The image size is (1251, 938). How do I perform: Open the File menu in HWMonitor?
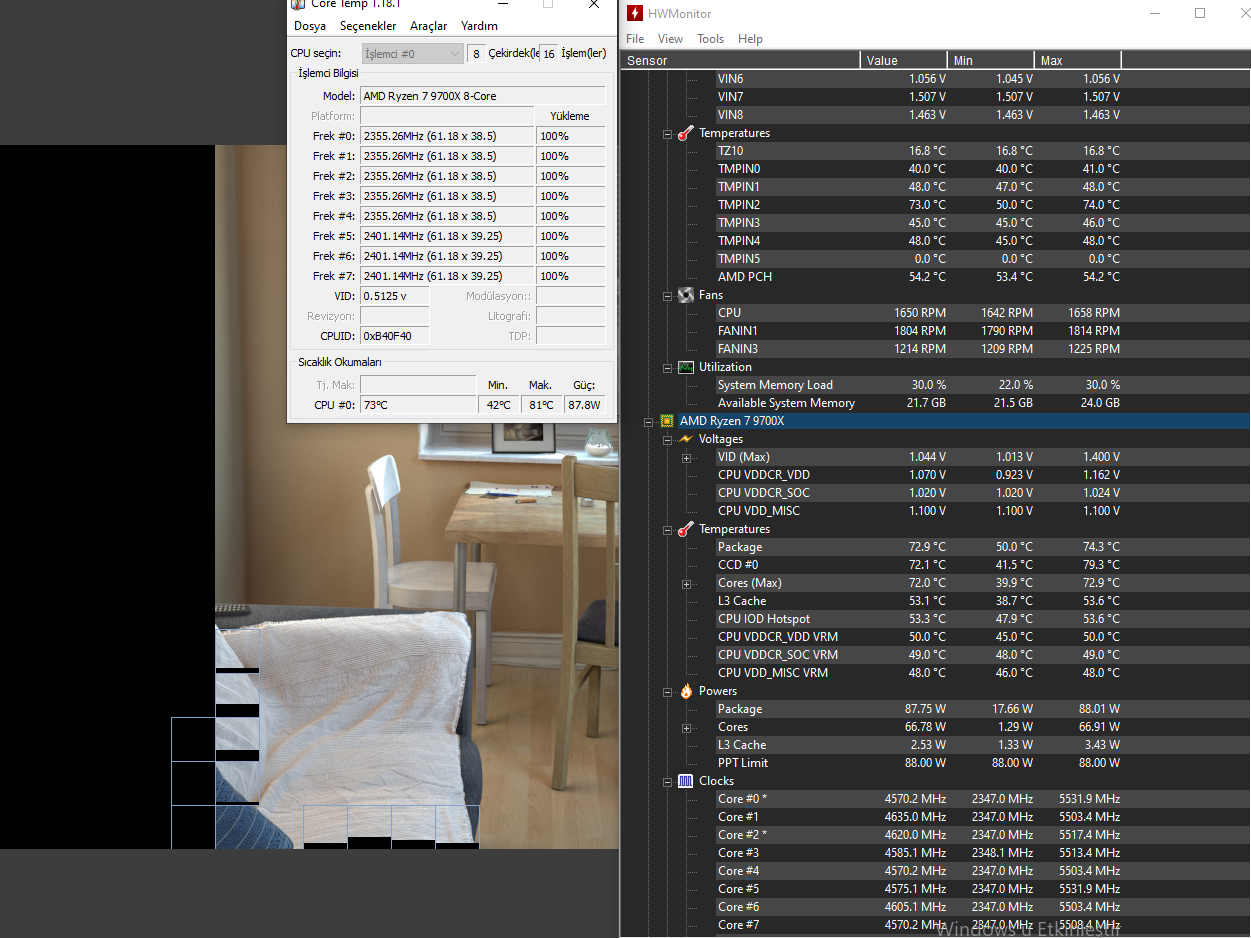[635, 39]
